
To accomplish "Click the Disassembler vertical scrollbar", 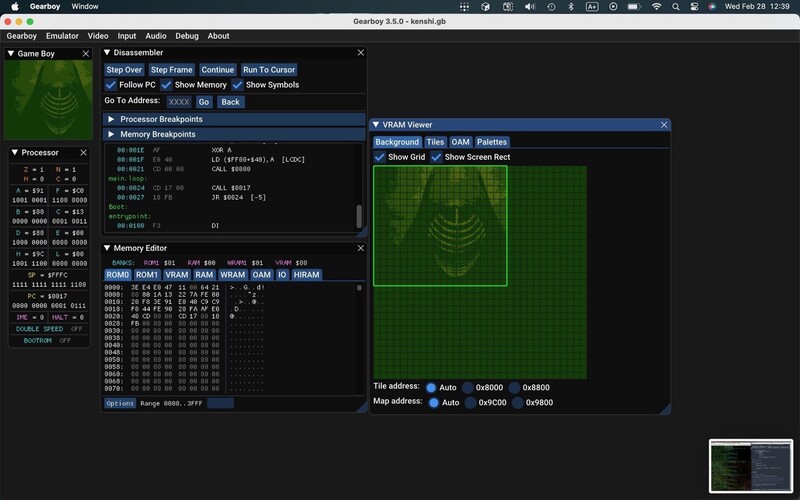I will pyautogui.click(x=359, y=216).
